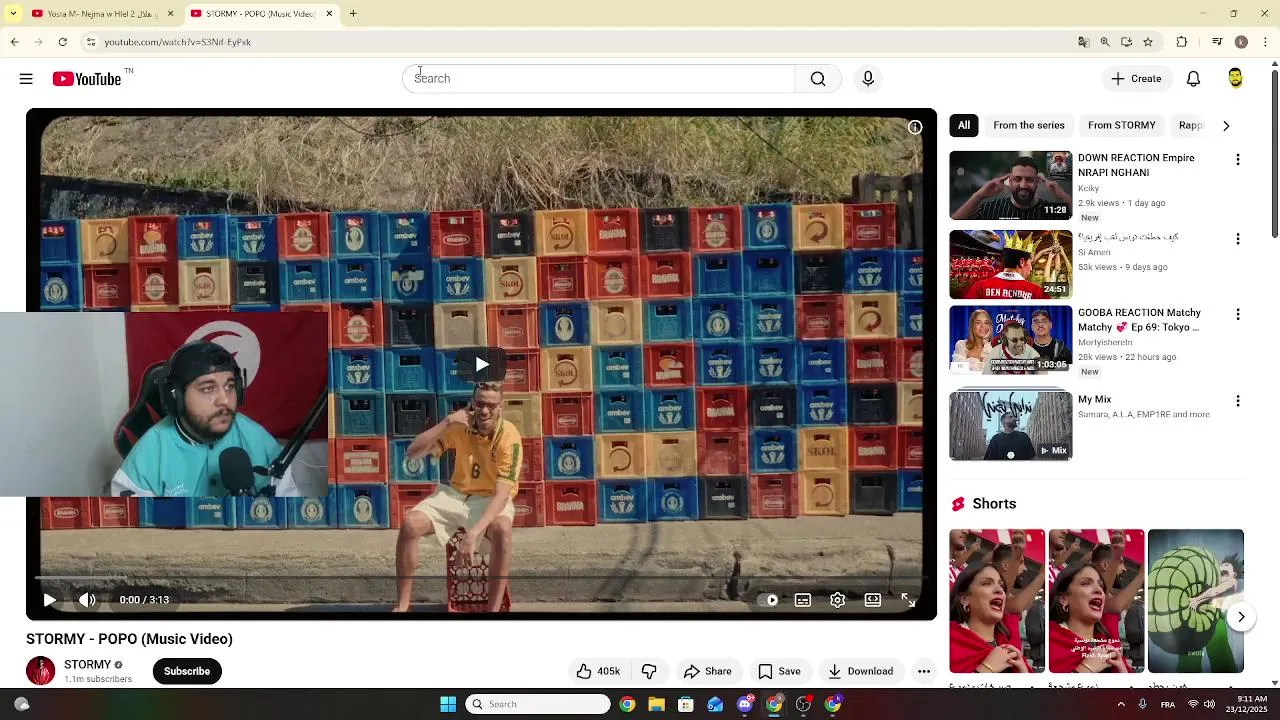
Task: Switch player to theater mode
Action: click(873, 600)
